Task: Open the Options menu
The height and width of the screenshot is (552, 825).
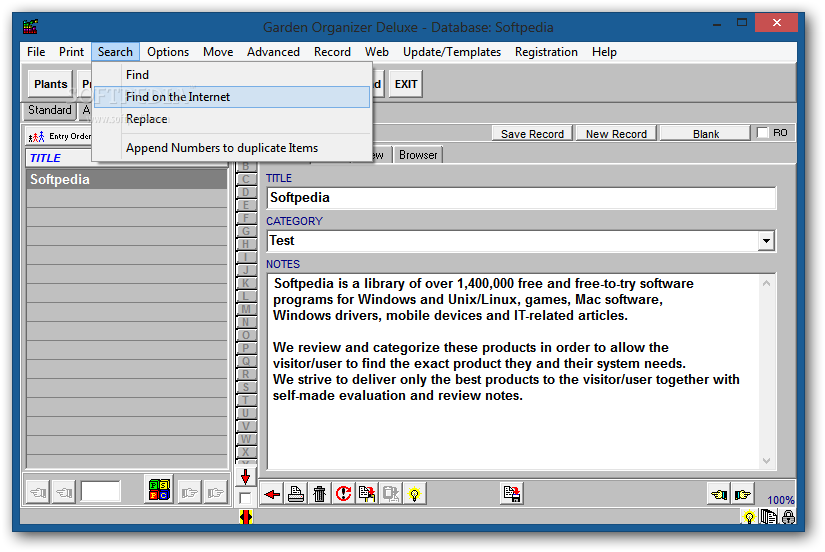Action: (168, 52)
